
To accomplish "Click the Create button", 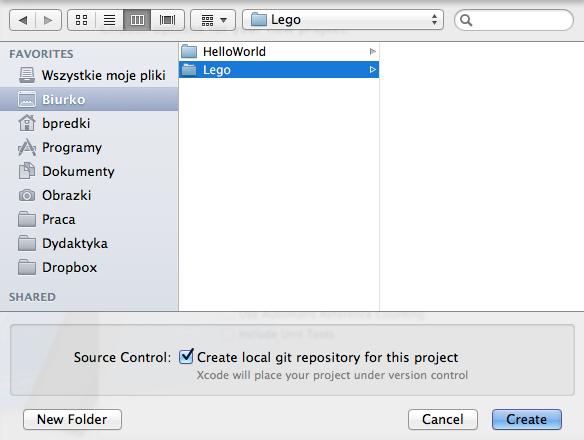I will [527, 420].
